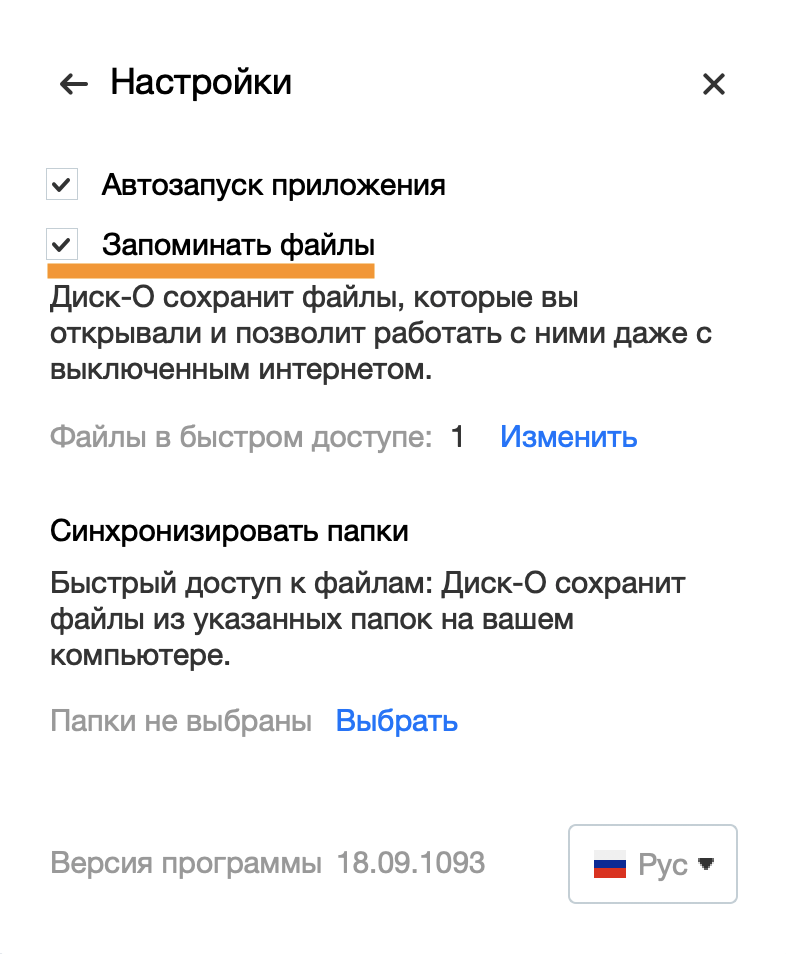Click the Файлы в быстром доступе label

[241, 437]
